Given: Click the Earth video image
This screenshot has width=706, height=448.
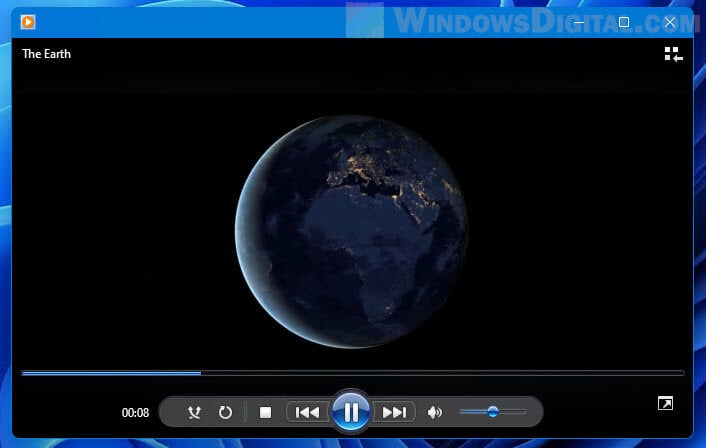Looking at the screenshot, I should (x=351, y=232).
